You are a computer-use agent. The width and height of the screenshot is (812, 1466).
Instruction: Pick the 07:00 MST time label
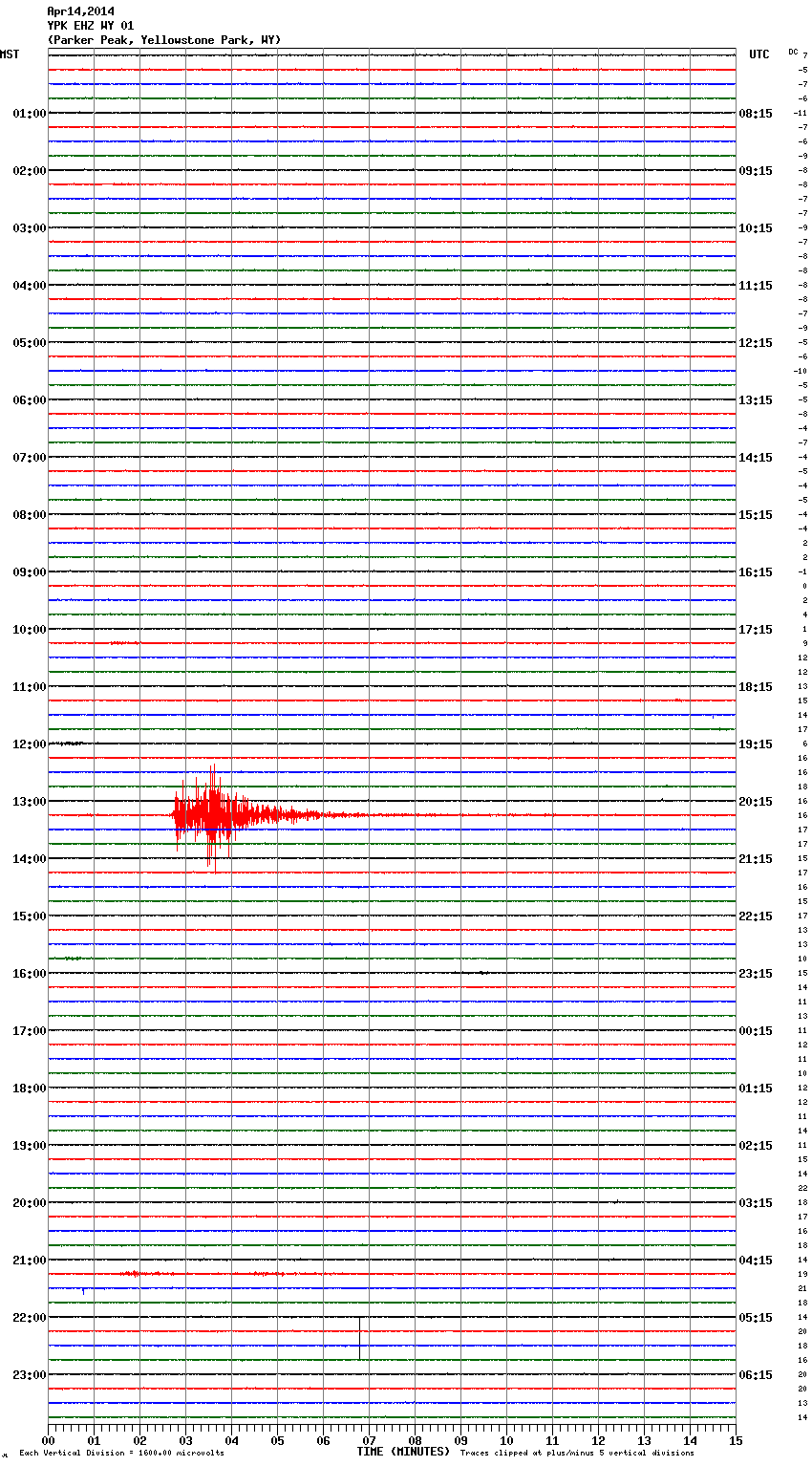click(29, 458)
